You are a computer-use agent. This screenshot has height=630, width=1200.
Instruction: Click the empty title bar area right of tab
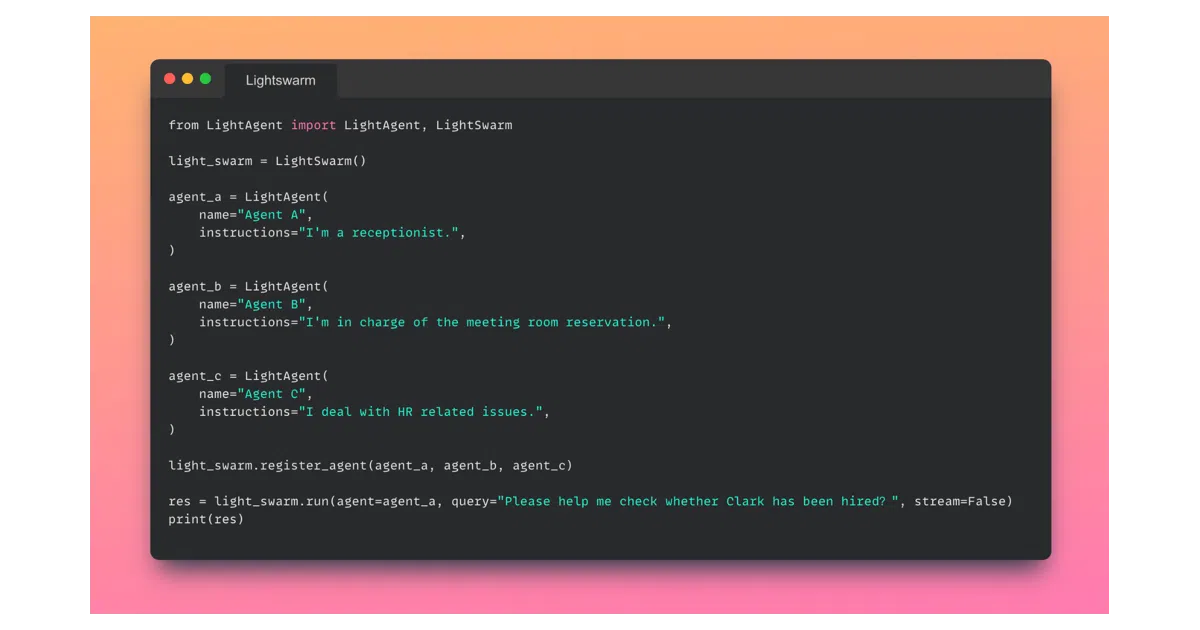(694, 79)
